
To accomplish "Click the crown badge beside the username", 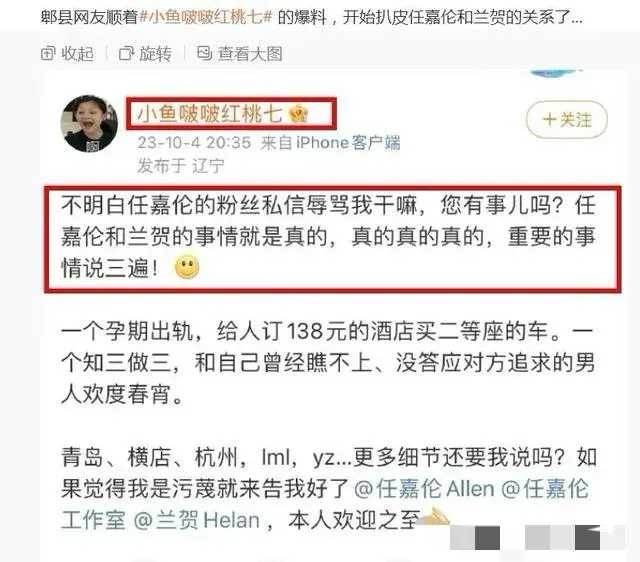I will pos(298,114).
